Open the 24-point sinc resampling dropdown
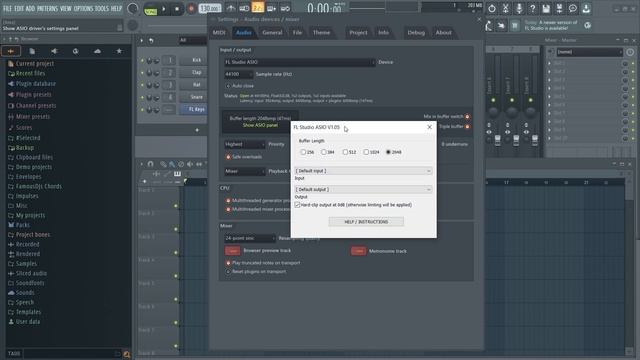This screenshot has height=360, width=640. point(250,238)
